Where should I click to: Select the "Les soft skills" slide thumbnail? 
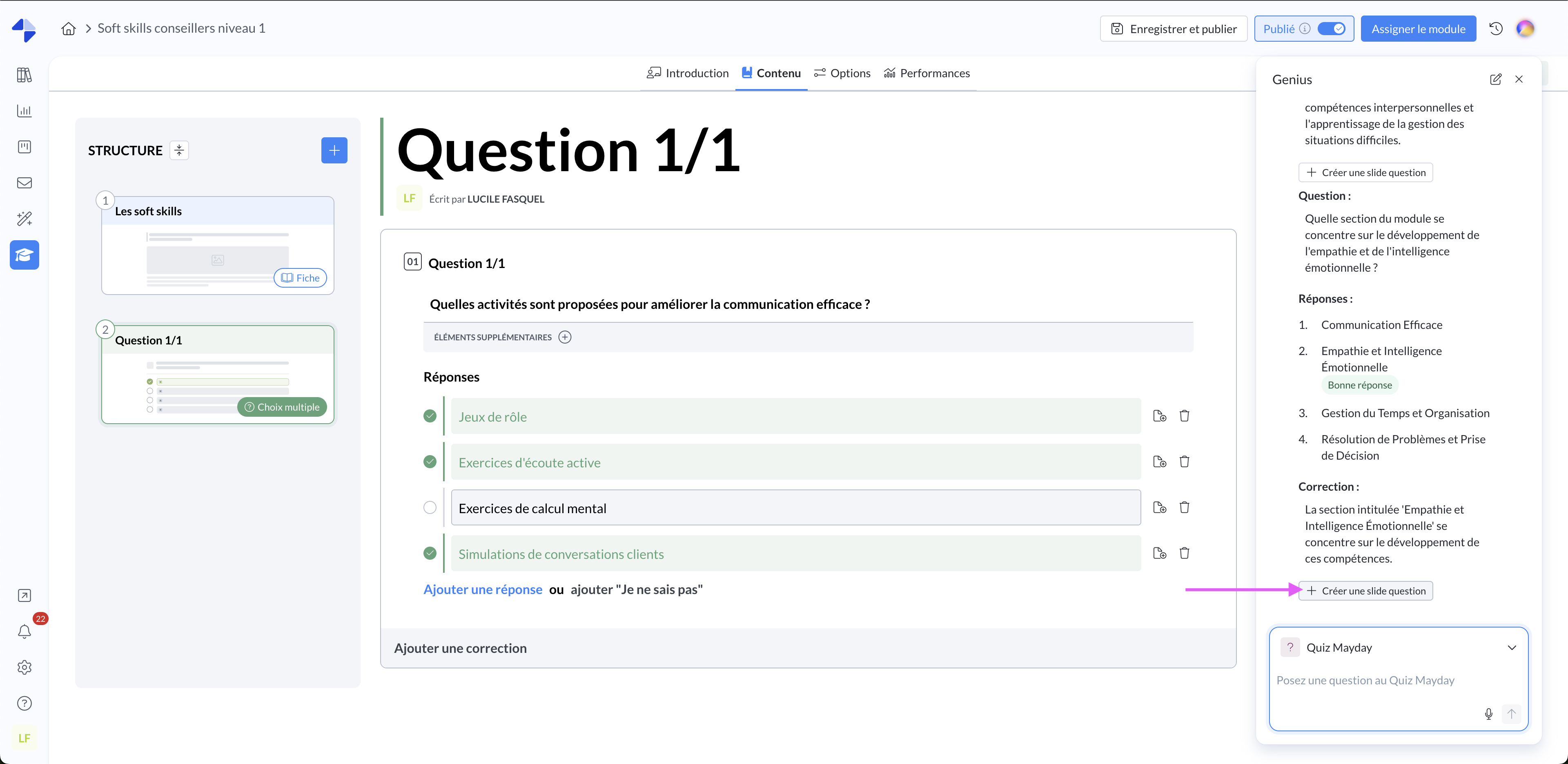click(x=217, y=246)
